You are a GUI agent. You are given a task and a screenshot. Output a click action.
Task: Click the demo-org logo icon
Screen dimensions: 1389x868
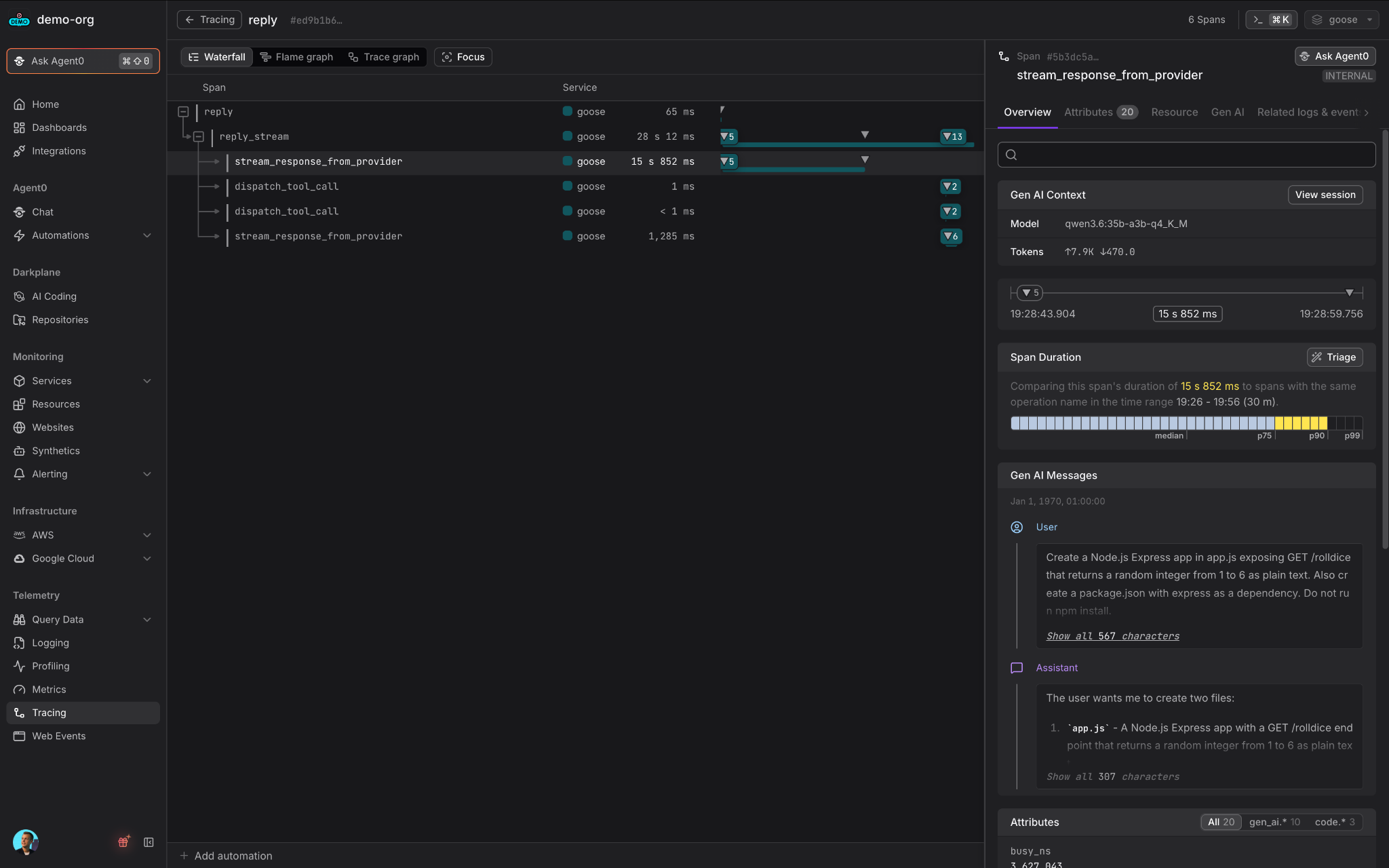(x=19, y=20)
